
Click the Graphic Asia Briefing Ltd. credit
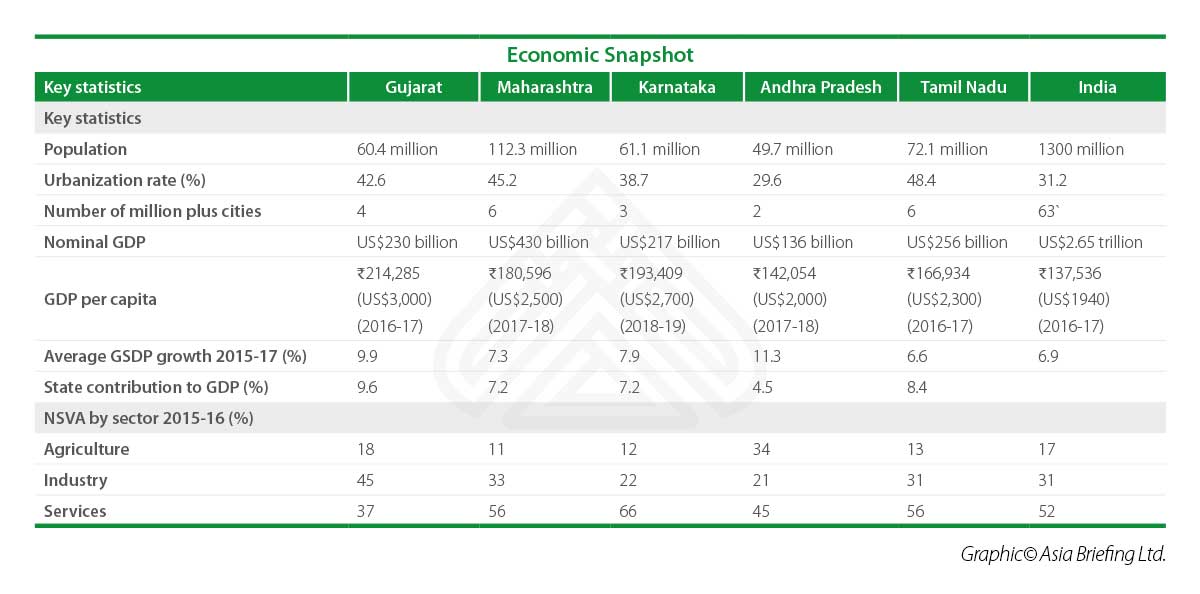(x=1063, y=554)
